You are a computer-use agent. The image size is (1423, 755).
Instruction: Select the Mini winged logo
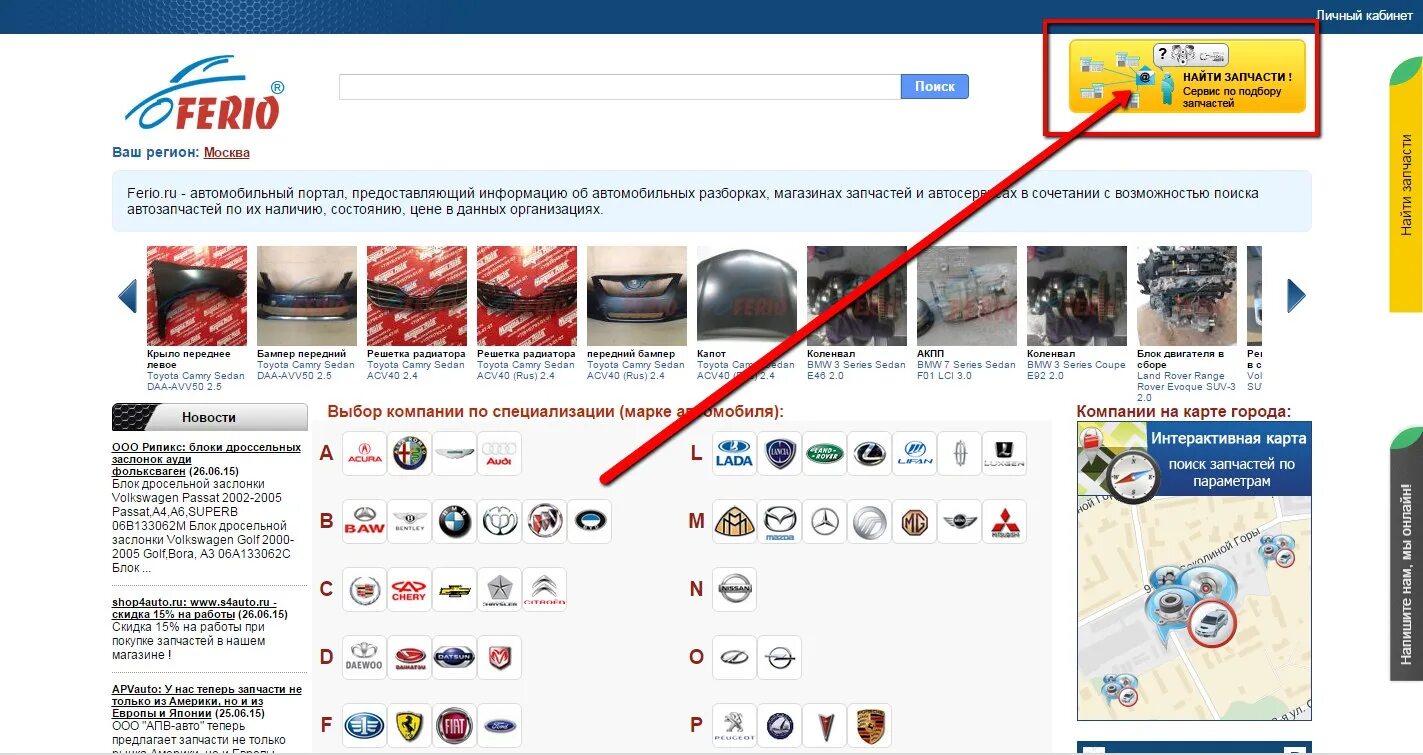coord(959,522)
